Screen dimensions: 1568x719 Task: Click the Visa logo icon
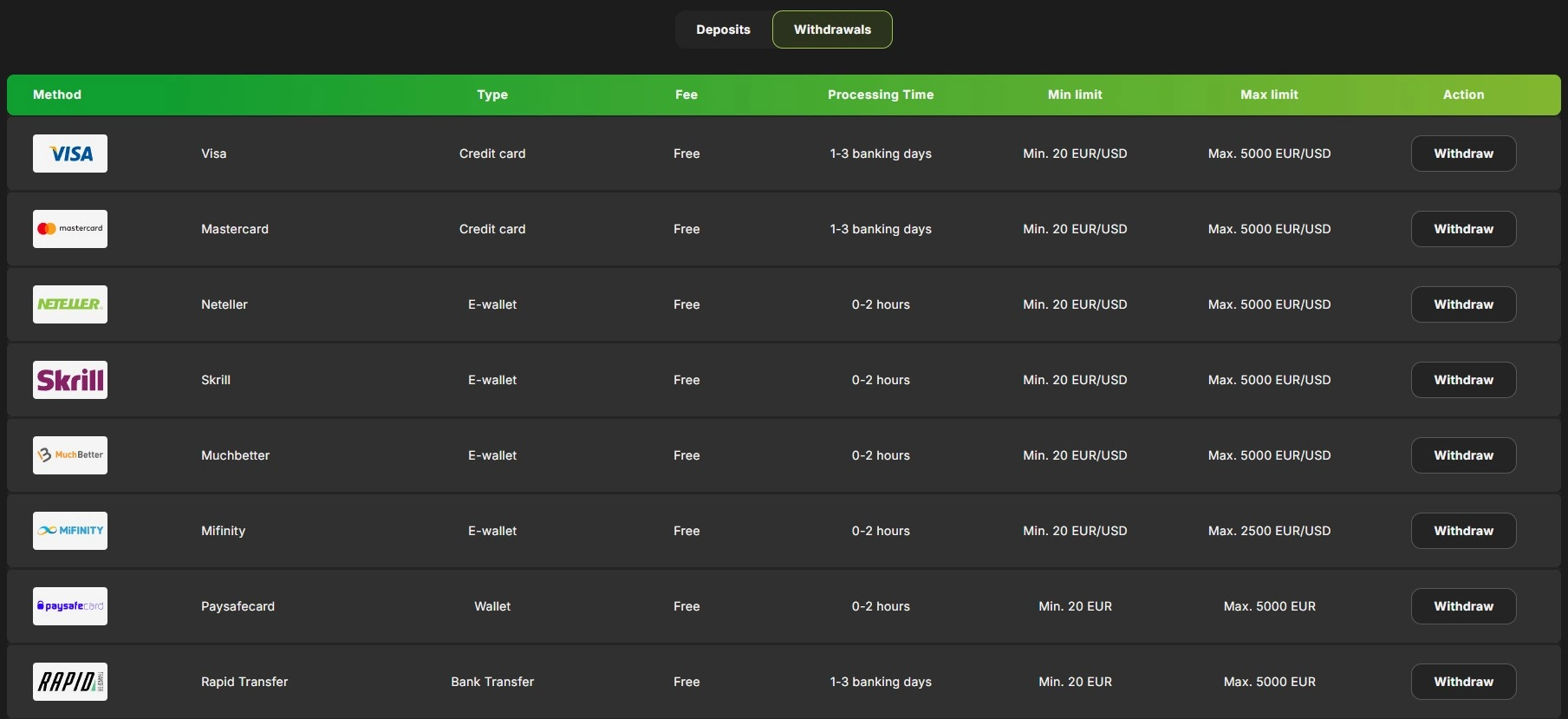click(x=70, y=154)
